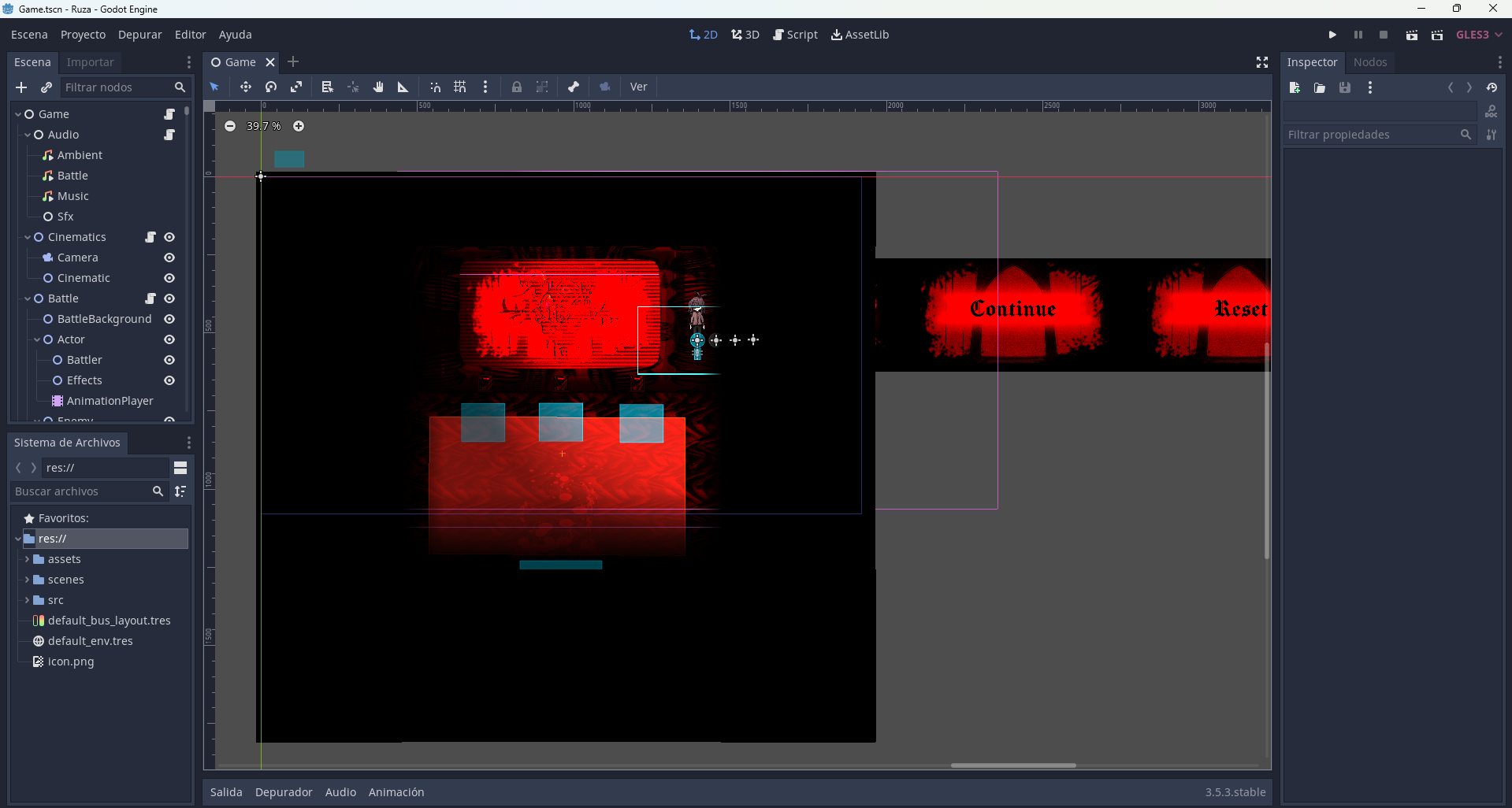This screenshot has width=1512, height=808.
Task: Toggle visibility of Cinematics node
Action: tap(169, 237)
